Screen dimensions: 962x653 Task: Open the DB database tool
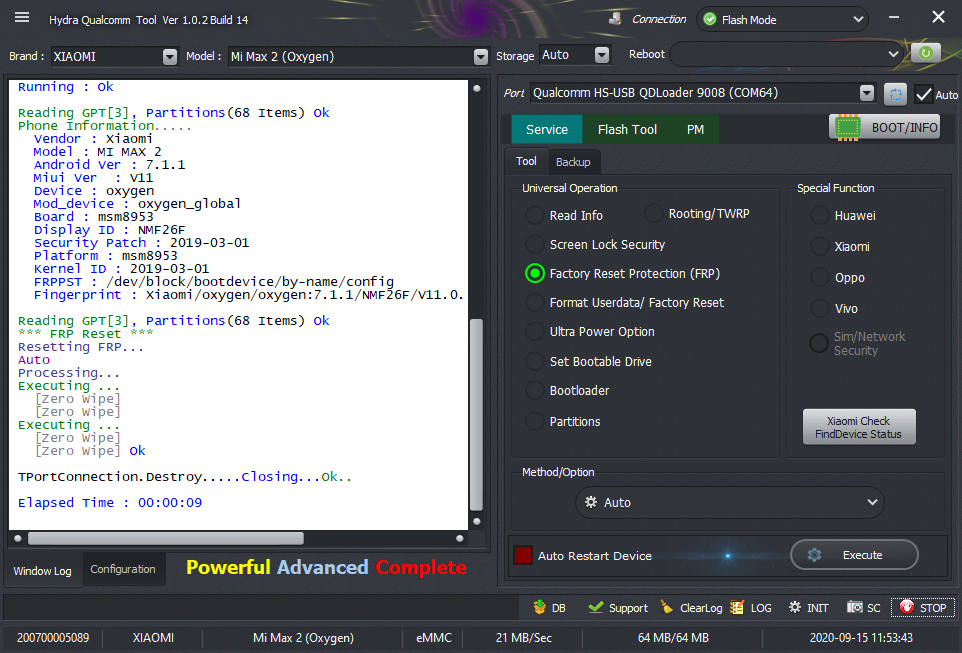[x=549, y=608]
